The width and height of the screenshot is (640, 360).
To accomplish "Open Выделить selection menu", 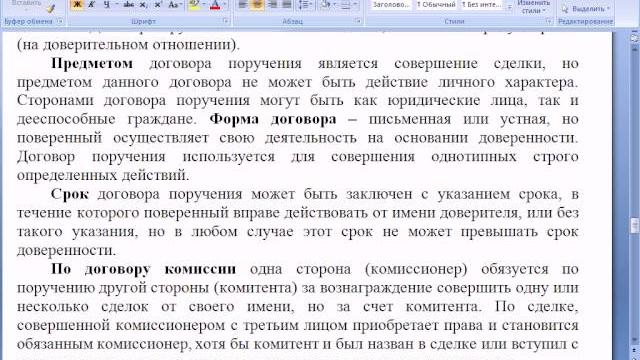I will (586, 9).
